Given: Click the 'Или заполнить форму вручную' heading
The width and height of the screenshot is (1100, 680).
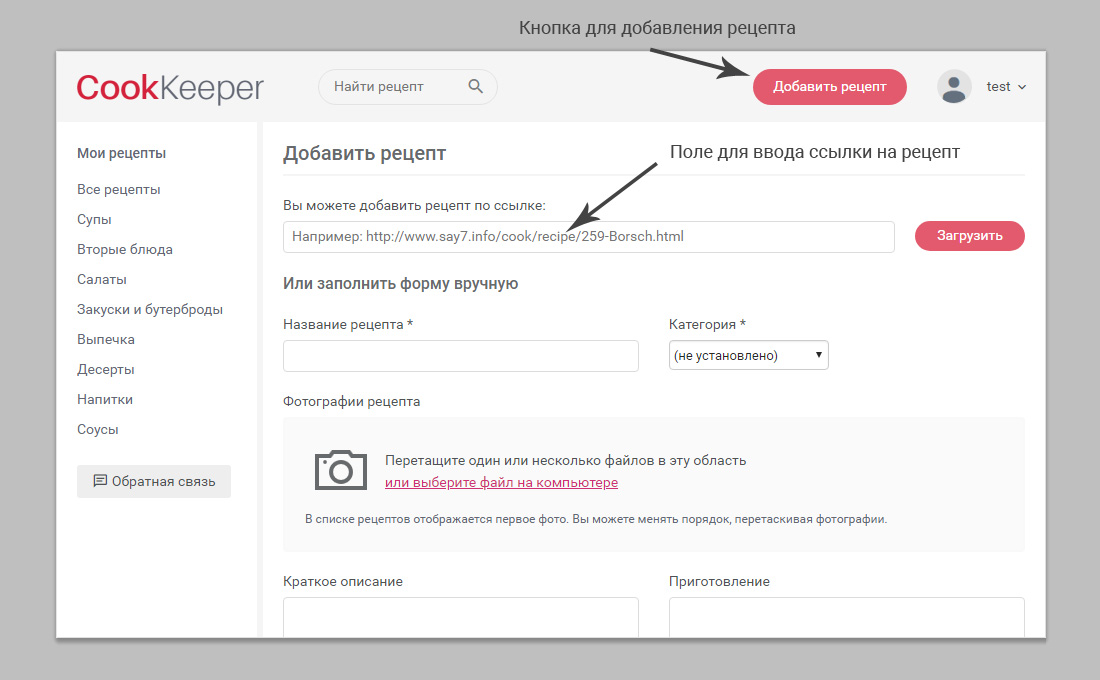Looking at the screenshot, I should pos(401,284).
